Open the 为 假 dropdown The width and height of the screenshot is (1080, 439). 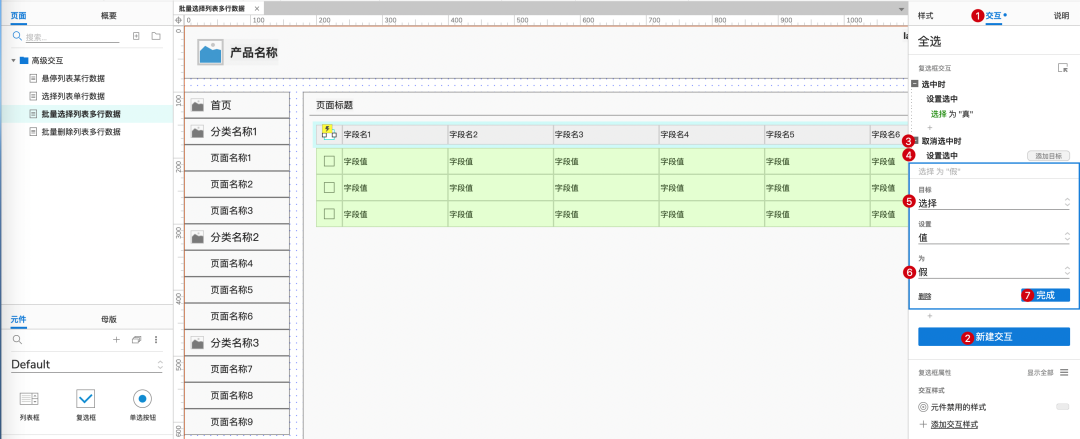click(994, 272)
